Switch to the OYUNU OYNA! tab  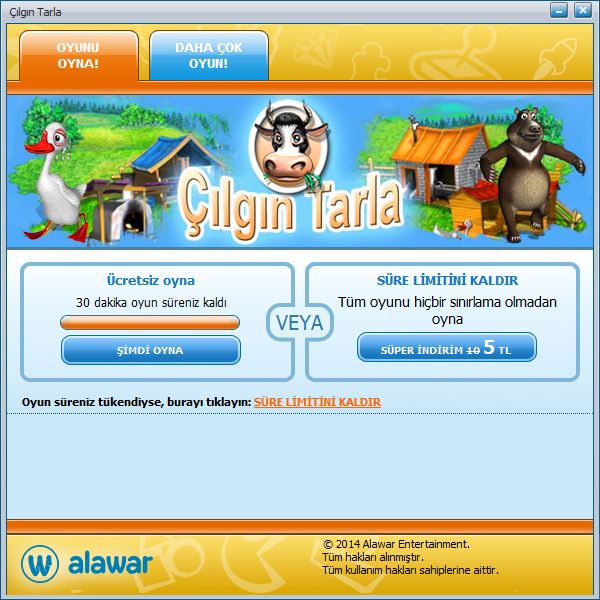tap(78, 55)
